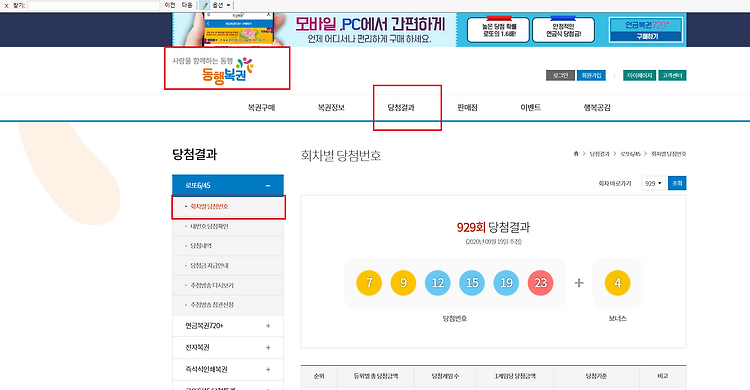The image size is (750, 390).
Task: Click the 당첨기준 column header
Action: point(596,377)
